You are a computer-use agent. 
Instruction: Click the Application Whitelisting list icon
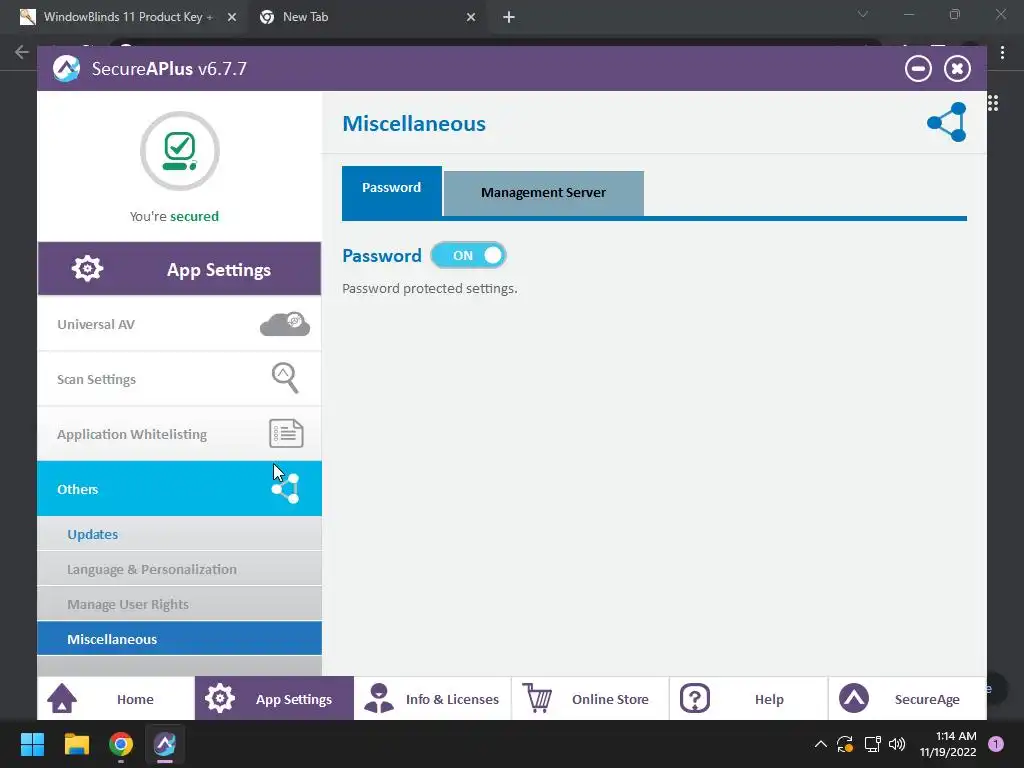point(286,434)
